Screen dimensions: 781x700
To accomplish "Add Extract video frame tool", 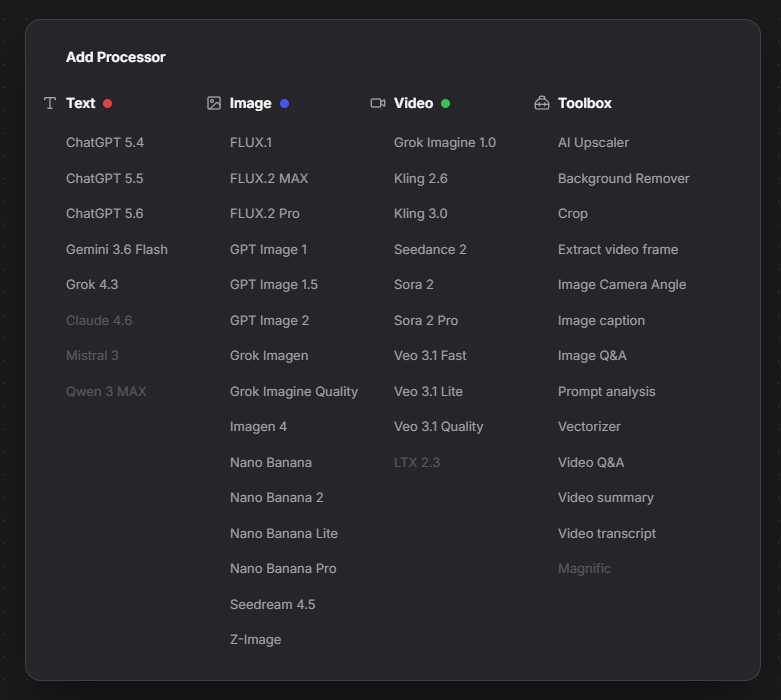I will point(618,249).
